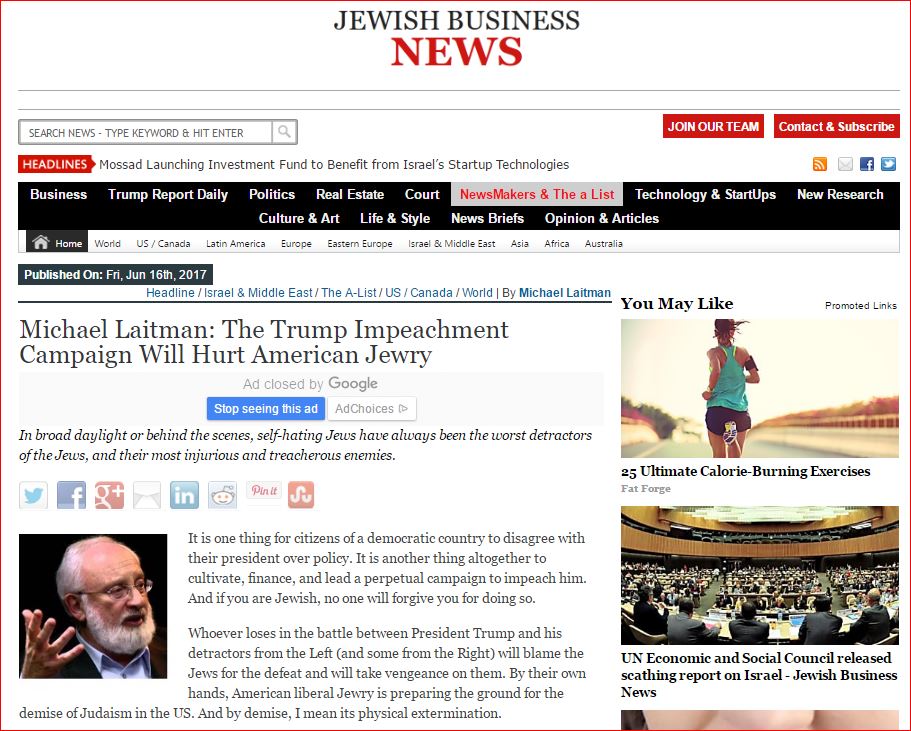The height and width of the screenshot is (731, 911).
Task: Click the Google Plus share icon
Action: (109, 495)
